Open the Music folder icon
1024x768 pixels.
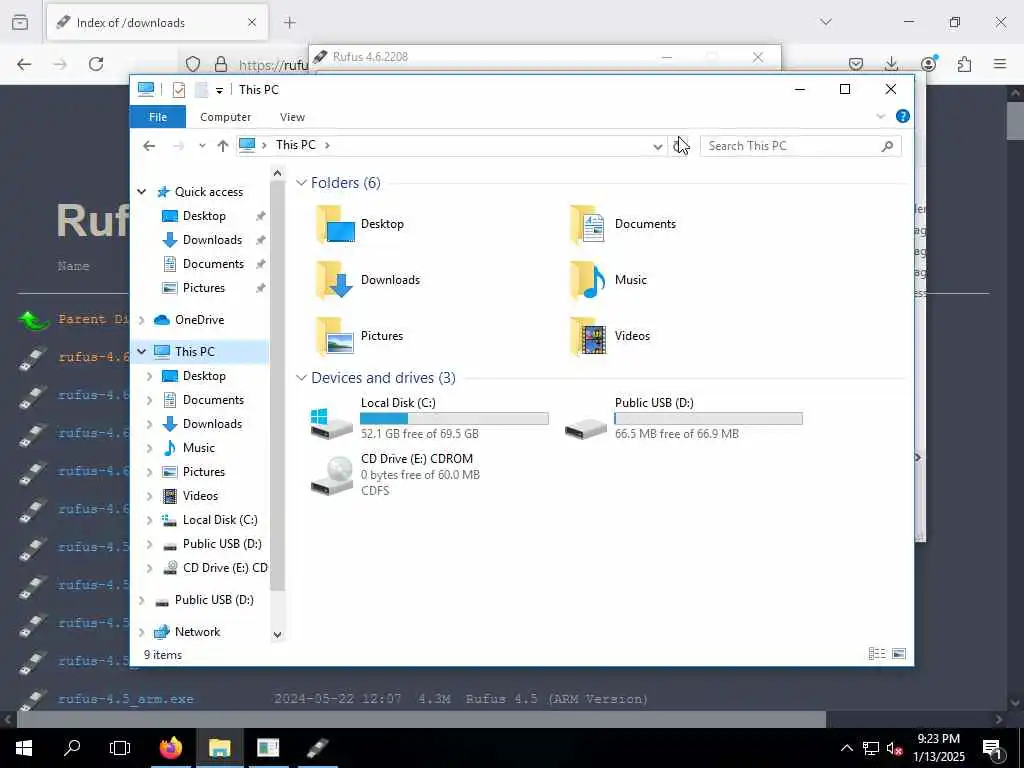click(x=588, y=280)
